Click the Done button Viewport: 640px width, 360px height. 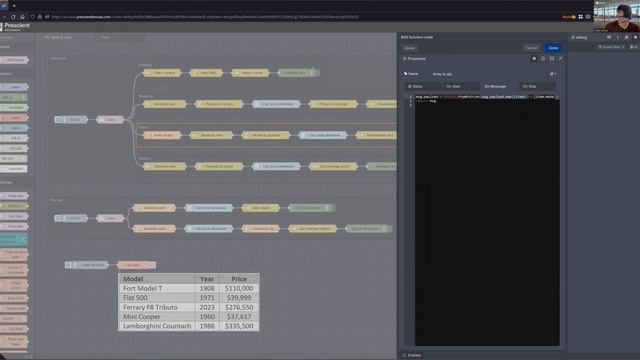(x=553, y=48)
